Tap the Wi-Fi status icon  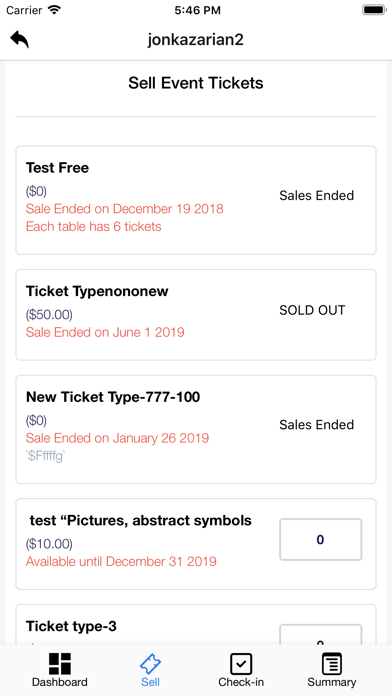click(x=54, y=10)
